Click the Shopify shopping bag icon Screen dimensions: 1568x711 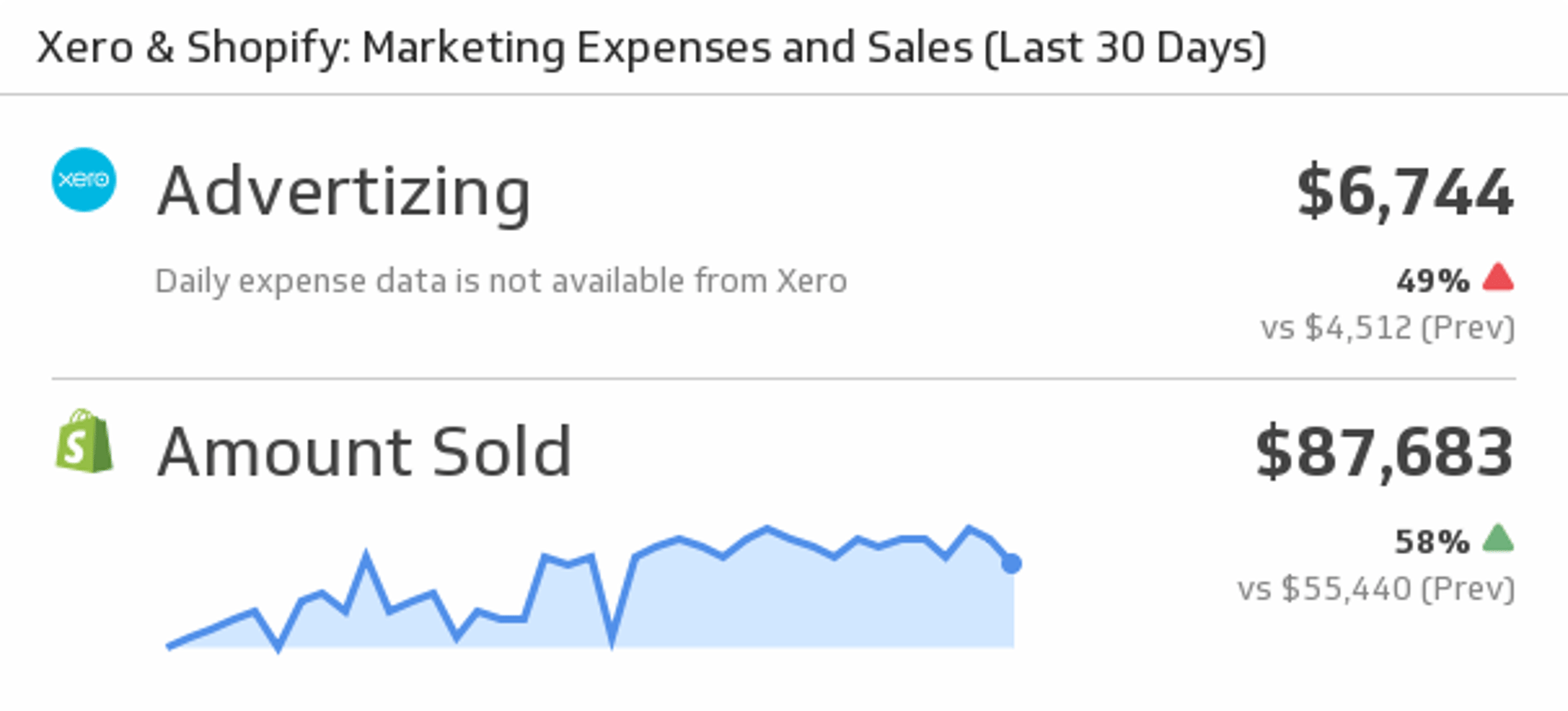[84, 442]
